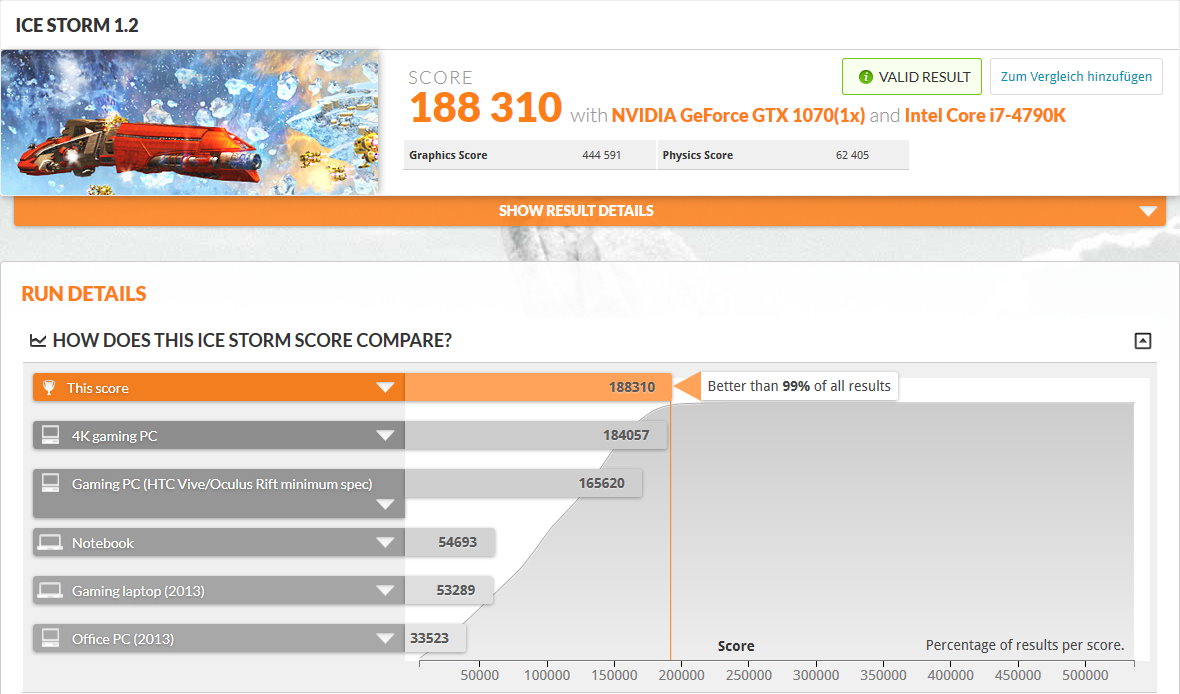Click the green info icon on VALID RESULT
The width and height of the screenshot is (1180, 694).
(865, 77)
